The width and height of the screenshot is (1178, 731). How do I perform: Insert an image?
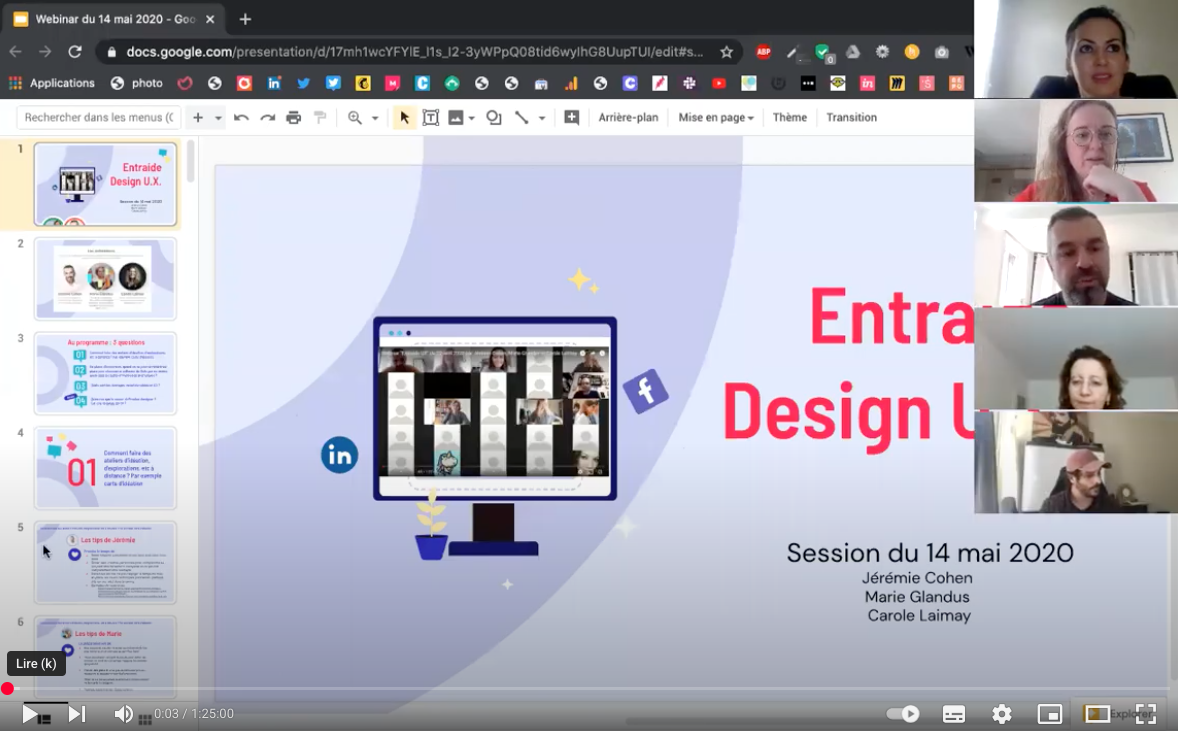tap(455, 117)
